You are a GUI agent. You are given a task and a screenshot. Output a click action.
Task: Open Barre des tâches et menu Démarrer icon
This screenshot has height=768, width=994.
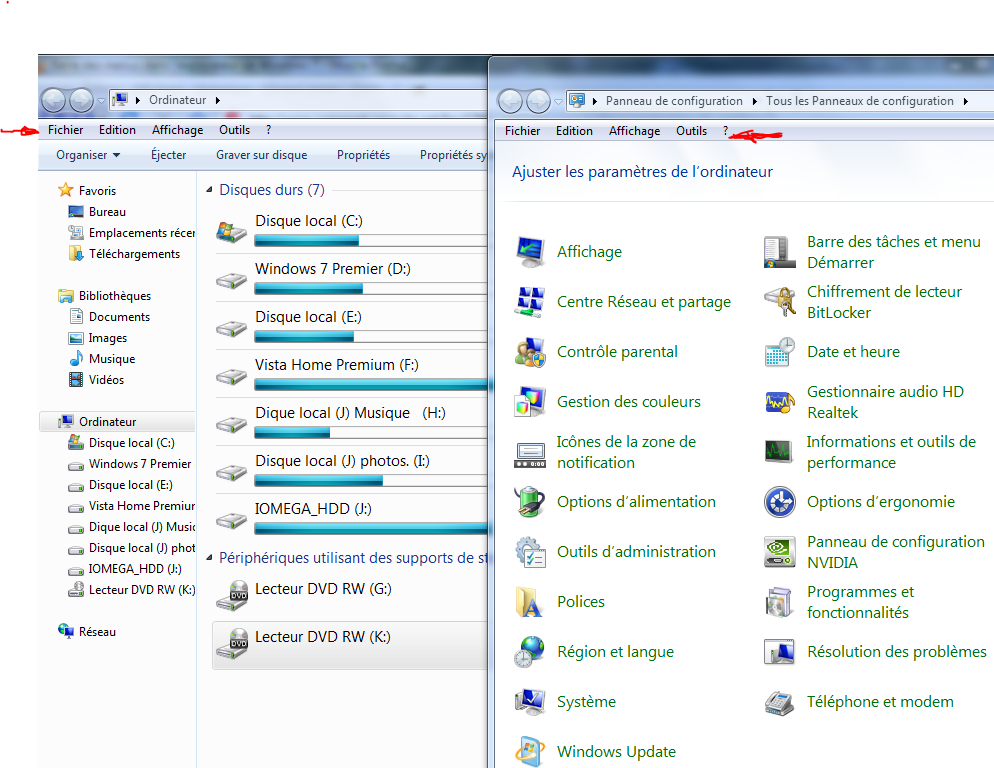[x=780, y=252]
